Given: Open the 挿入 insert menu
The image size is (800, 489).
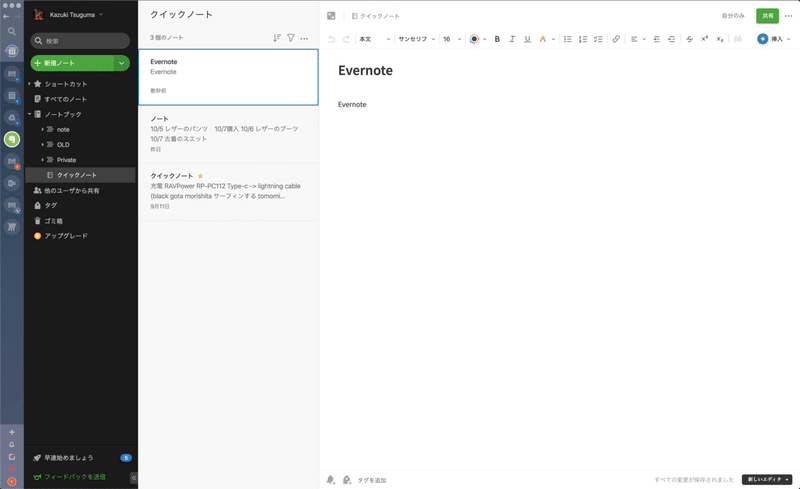Looking at the screenshot, I should (x=774, y=39).
